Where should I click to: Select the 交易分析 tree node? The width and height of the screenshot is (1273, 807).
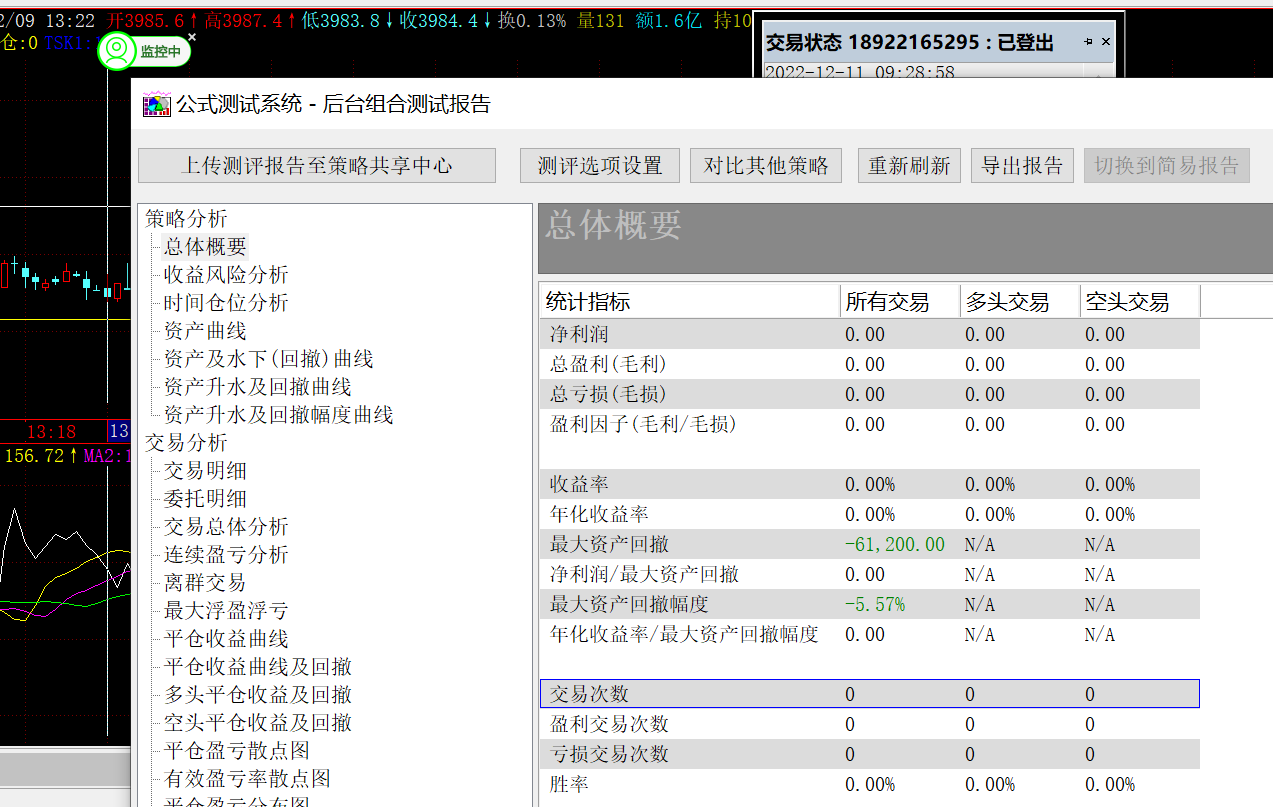pos(186,443)
